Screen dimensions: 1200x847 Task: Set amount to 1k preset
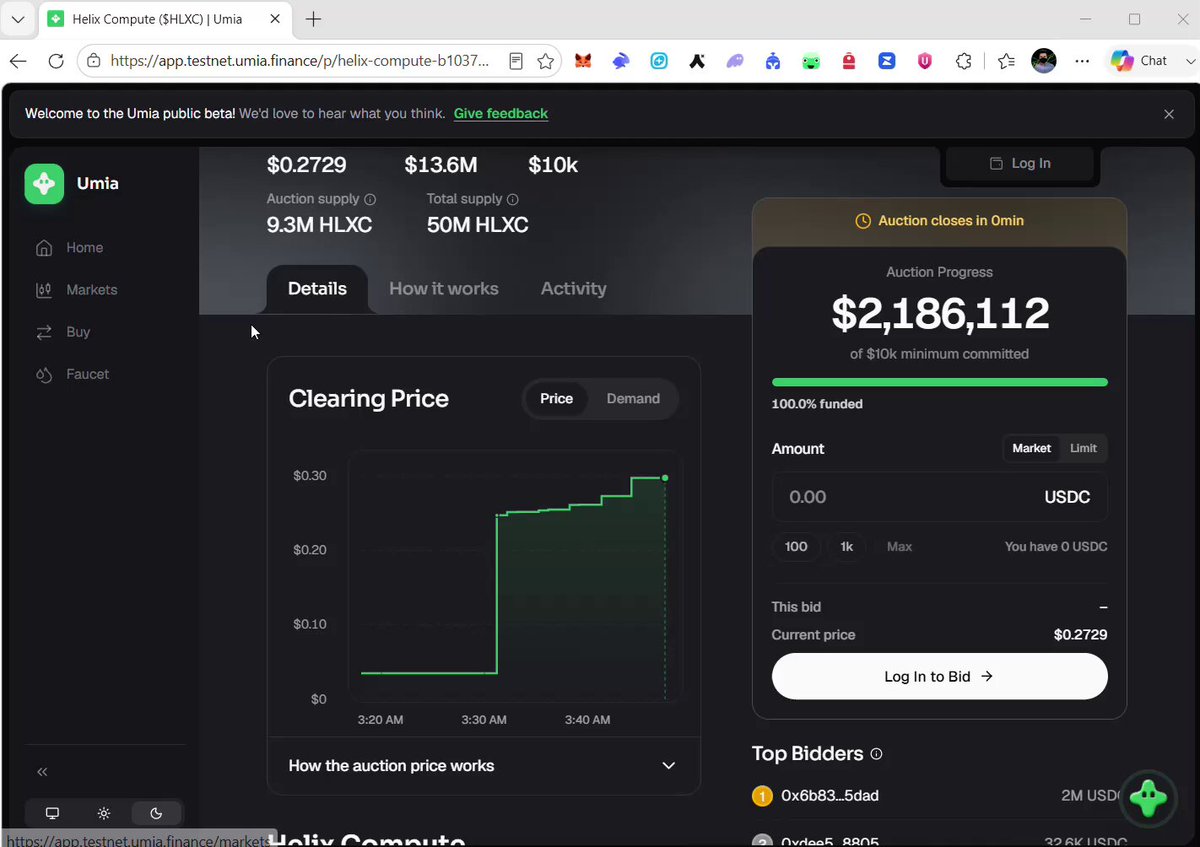pos(846,547)
